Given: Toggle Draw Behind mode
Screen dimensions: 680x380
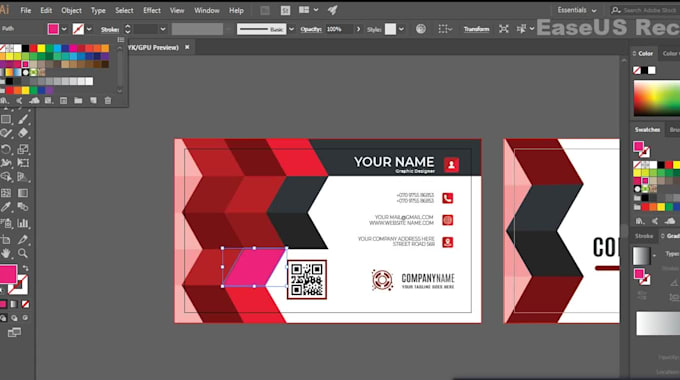Looking at the screenshot, I should (14, 318).
